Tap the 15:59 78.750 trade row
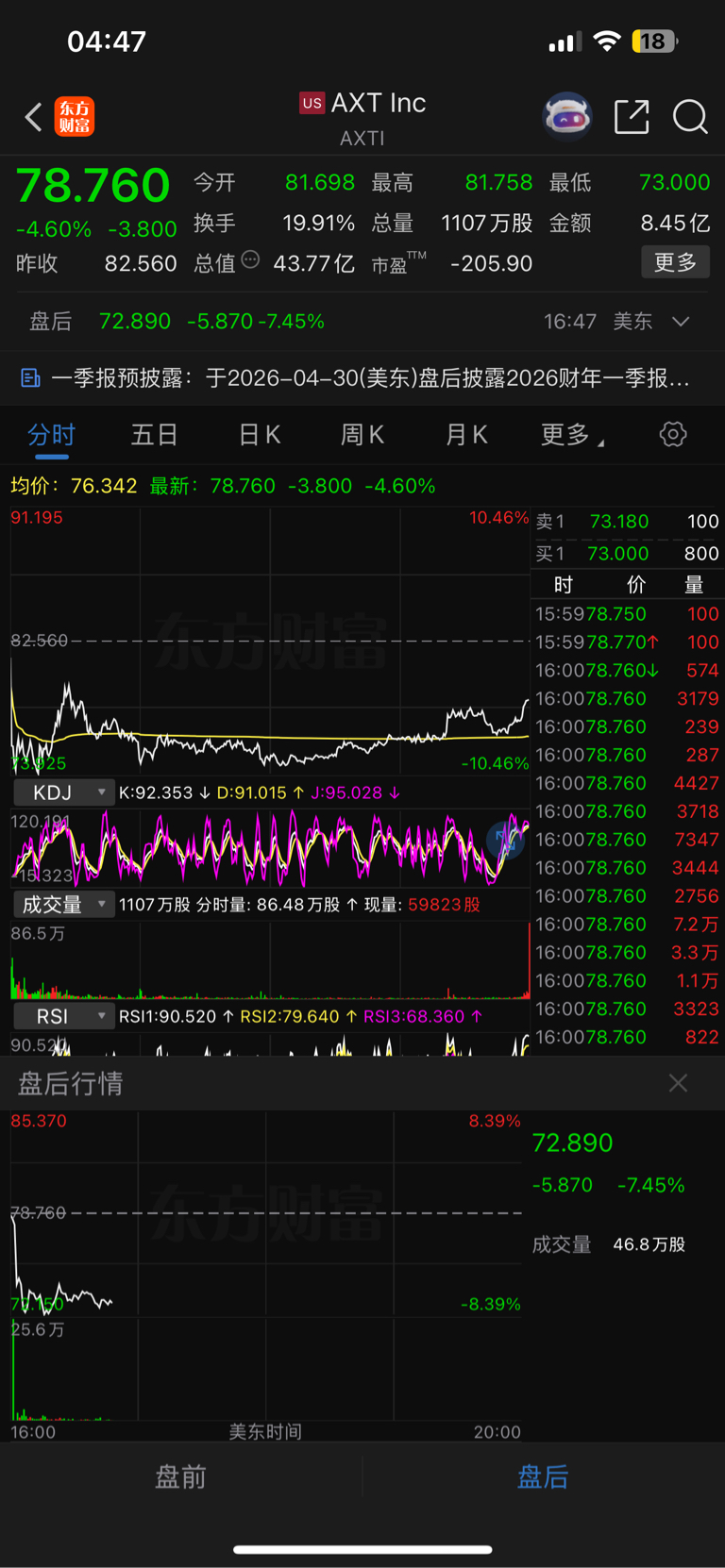The width and height of the screenshot is (725, 1568). pyautogui.click(x=627, y=614)
